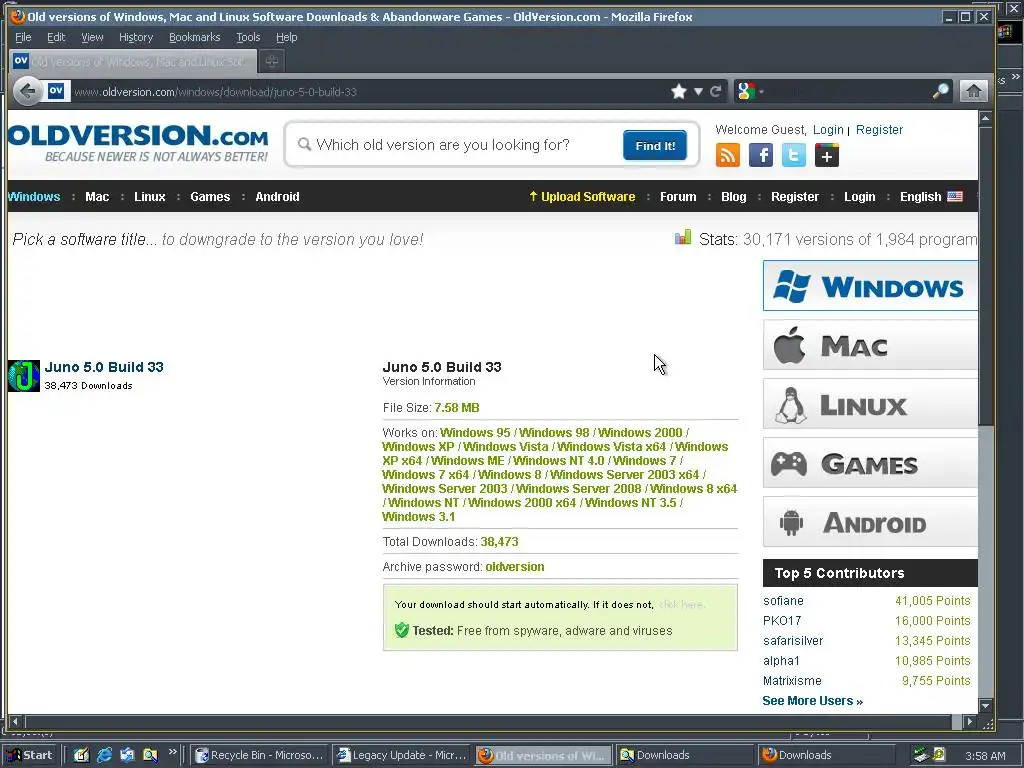The height and width of the screenshot is (768, 1024).
Task: Click the site identity OV icon in address bar
Action: coord(56,91)
